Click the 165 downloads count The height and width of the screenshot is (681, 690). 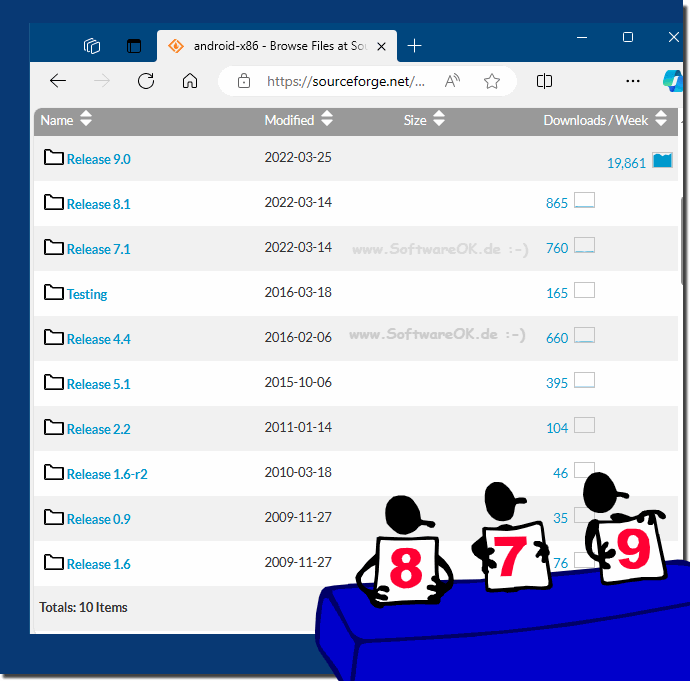coord(557,293)
